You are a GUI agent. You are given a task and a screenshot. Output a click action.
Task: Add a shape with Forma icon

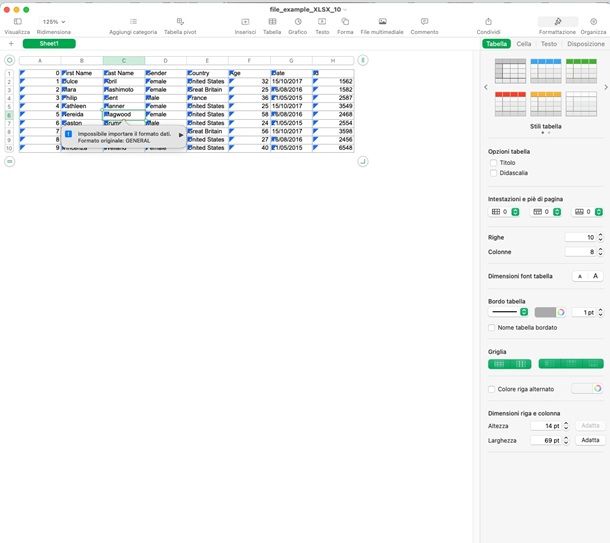(x=345, y=21)
